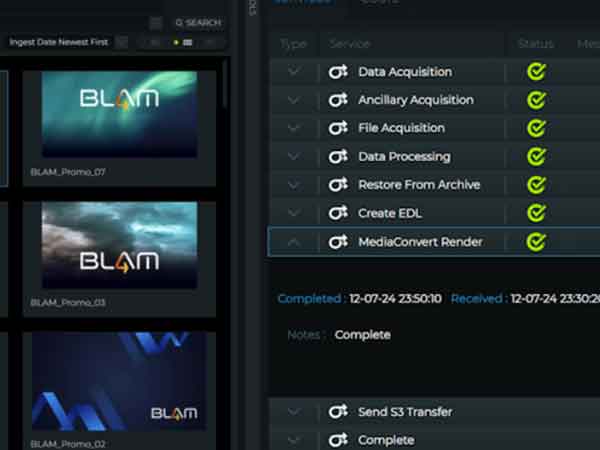Click the service icon beside the Complete row
The width and height of the screenshot is (600, 450).
338,440
